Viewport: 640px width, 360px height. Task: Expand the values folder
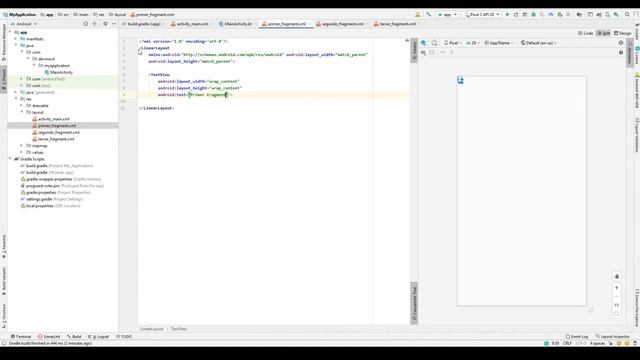pyautogui.click(x=22, y=152)
